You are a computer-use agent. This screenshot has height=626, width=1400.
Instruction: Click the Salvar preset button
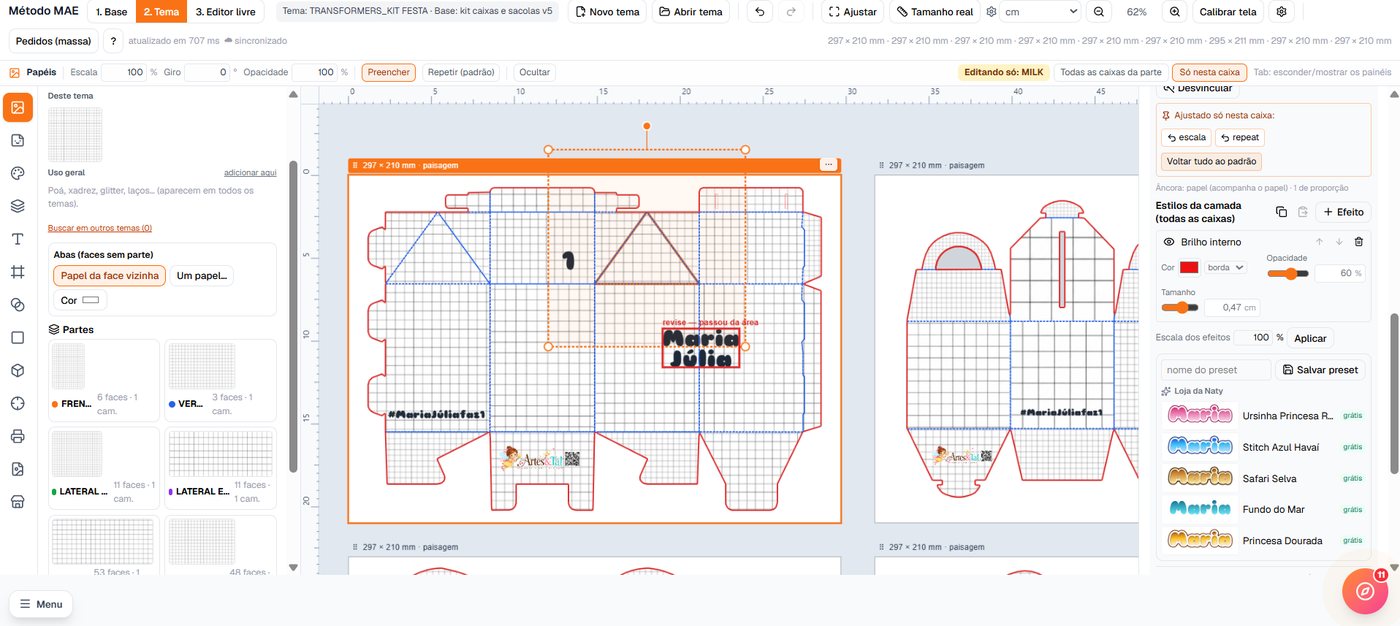pyautogui.click(x=1321, y=370)
